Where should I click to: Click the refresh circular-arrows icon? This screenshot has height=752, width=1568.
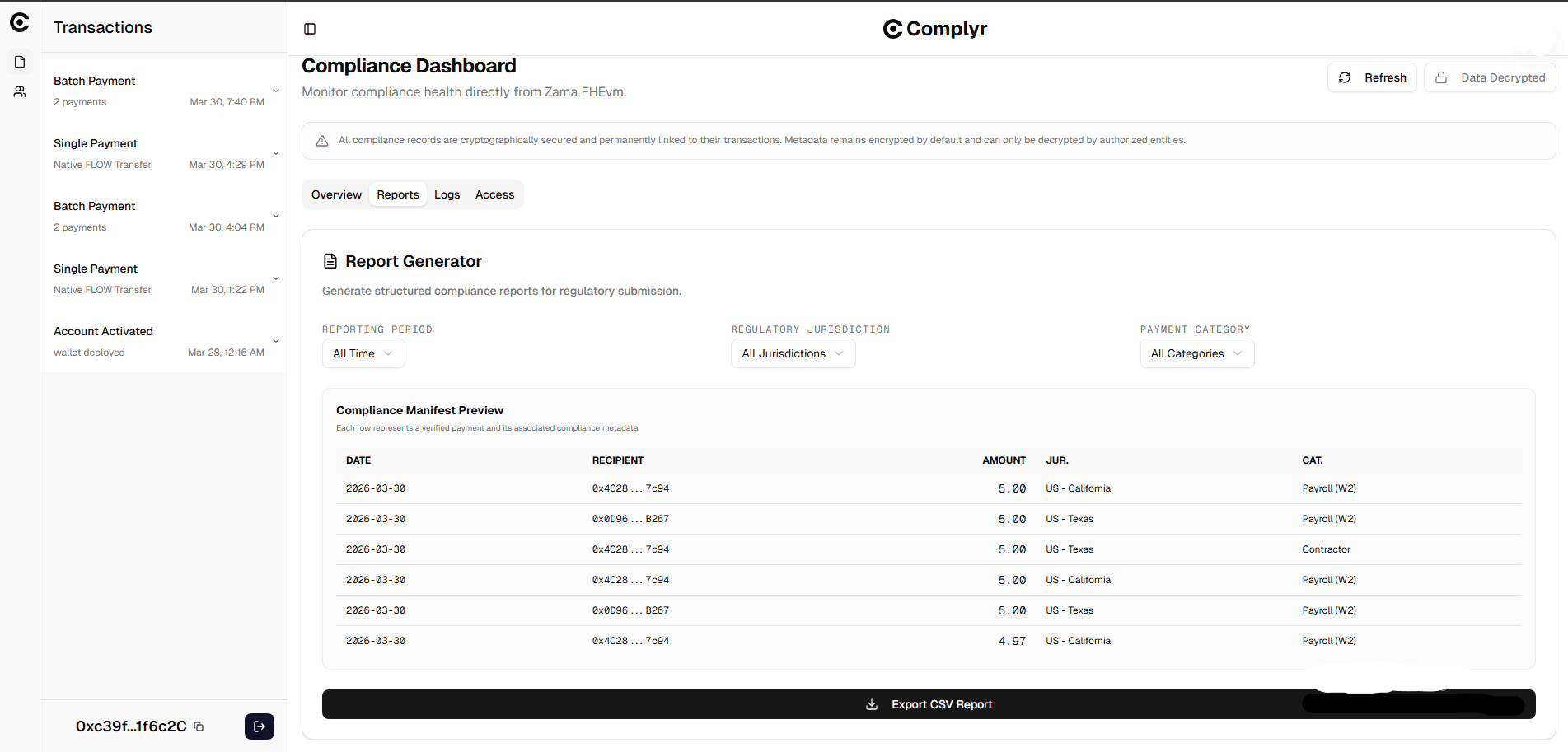[x=1345, y=77]
